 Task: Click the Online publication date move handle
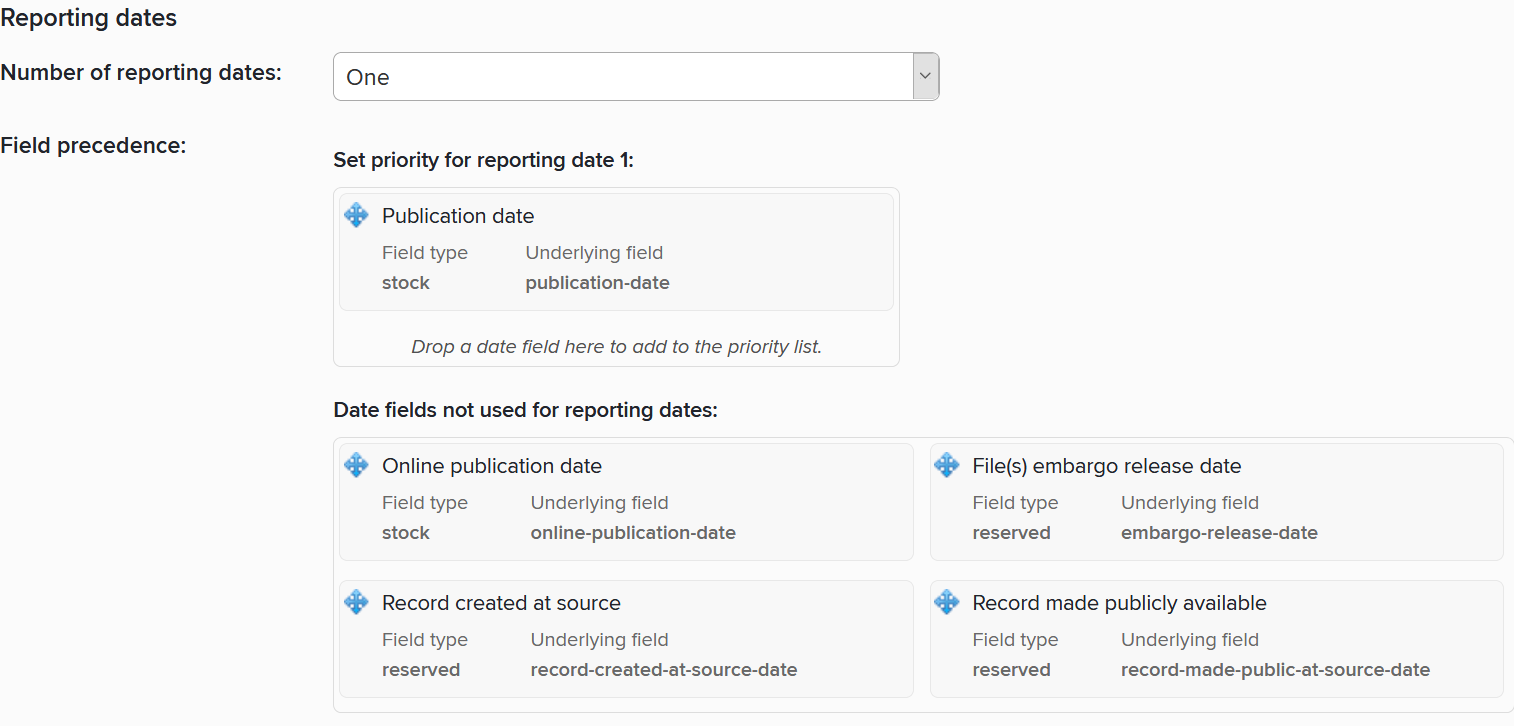[356, 465]
